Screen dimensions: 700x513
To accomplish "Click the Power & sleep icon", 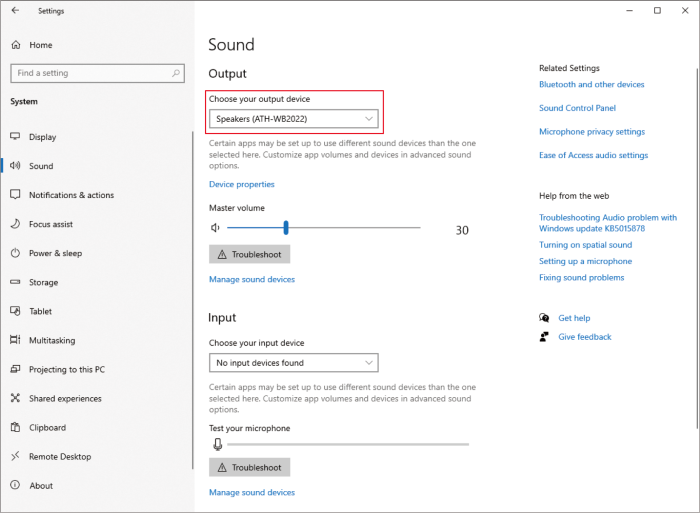I will coord(15,253).
